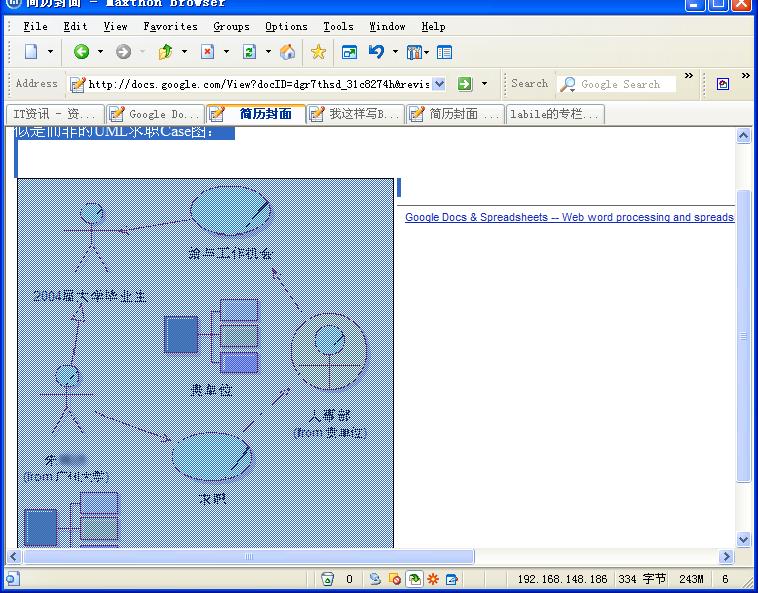Select the active 简历封面 tab
This screenshot has height=593, width=758.
point(256,114)
